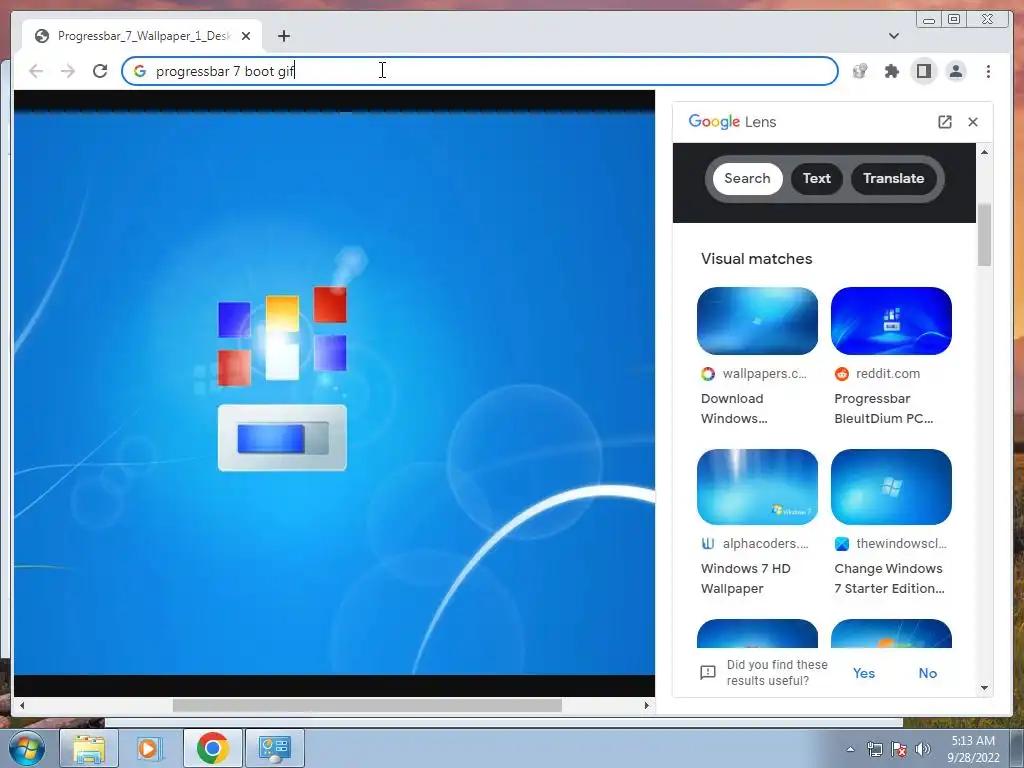The height and width of the screenshot is (768, 1024).
Task: Click 'Windows 7 HD Wallpaper' result title
Action: tap(745, 578)
